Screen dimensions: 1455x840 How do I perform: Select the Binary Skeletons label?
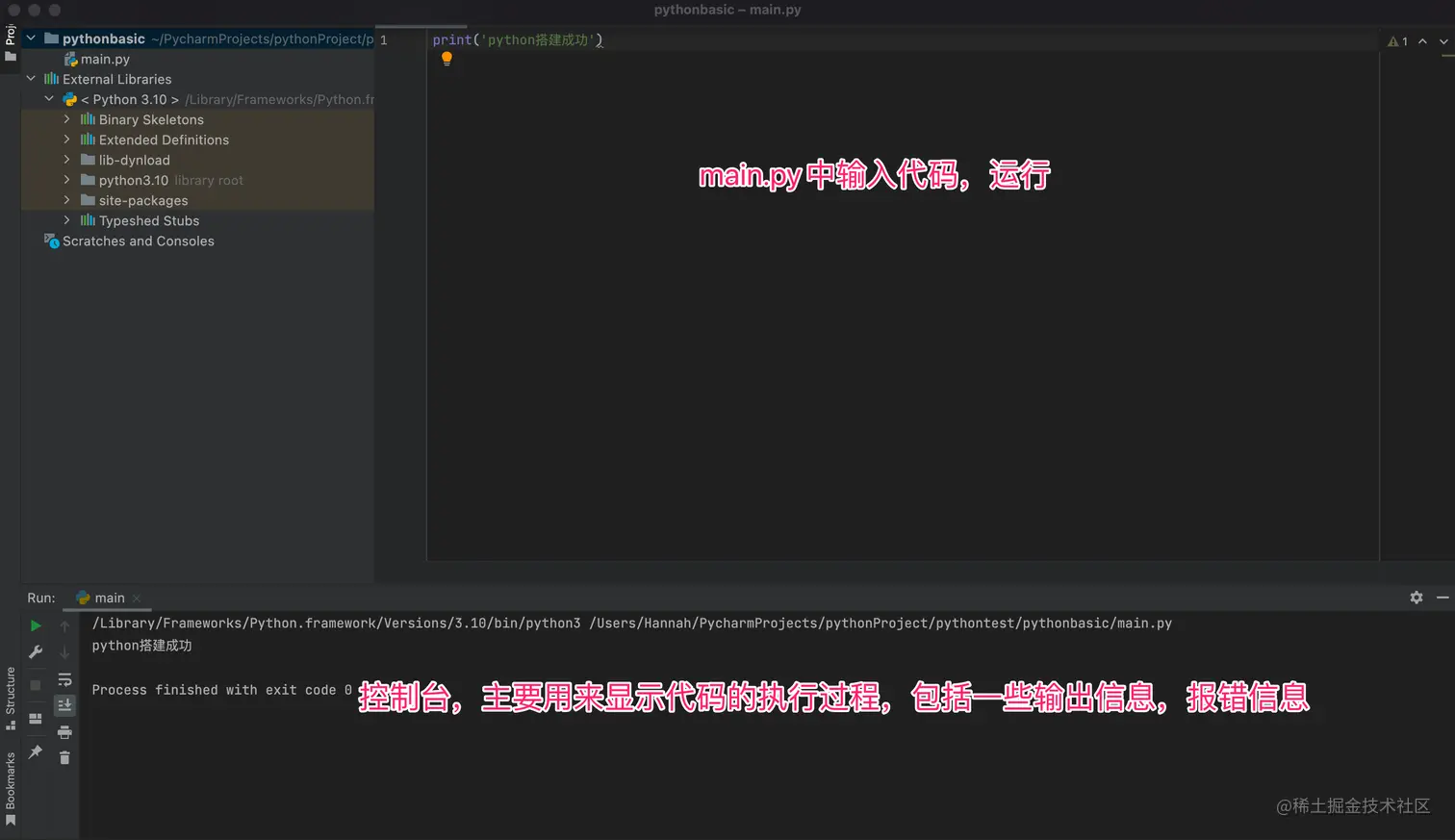click(151, 119)
